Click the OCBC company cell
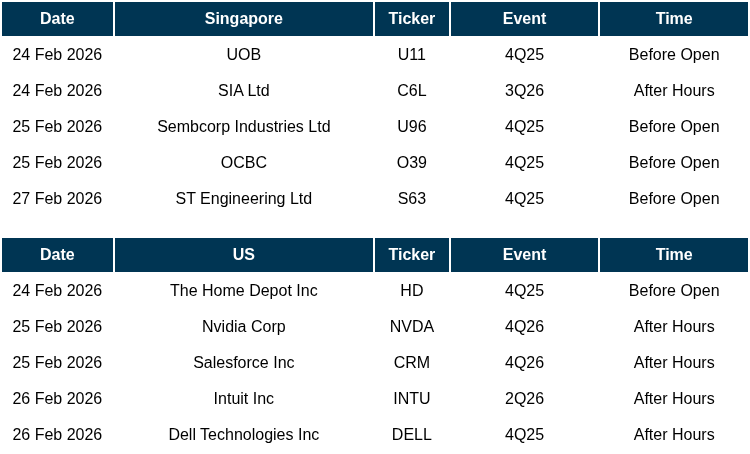The height and width of the screenshot is (454, 750). pyautogui.click(x=244, y=163)
